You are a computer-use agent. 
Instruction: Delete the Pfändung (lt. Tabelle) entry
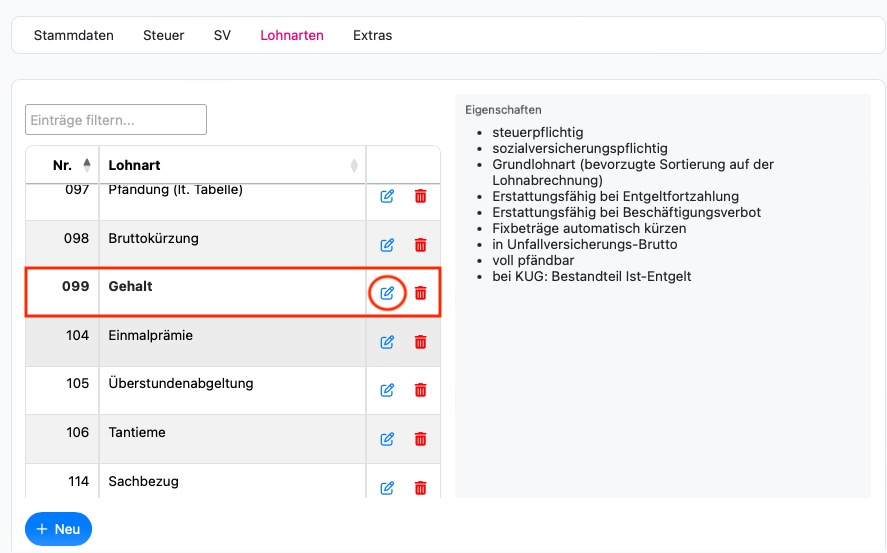click(420, 196)
